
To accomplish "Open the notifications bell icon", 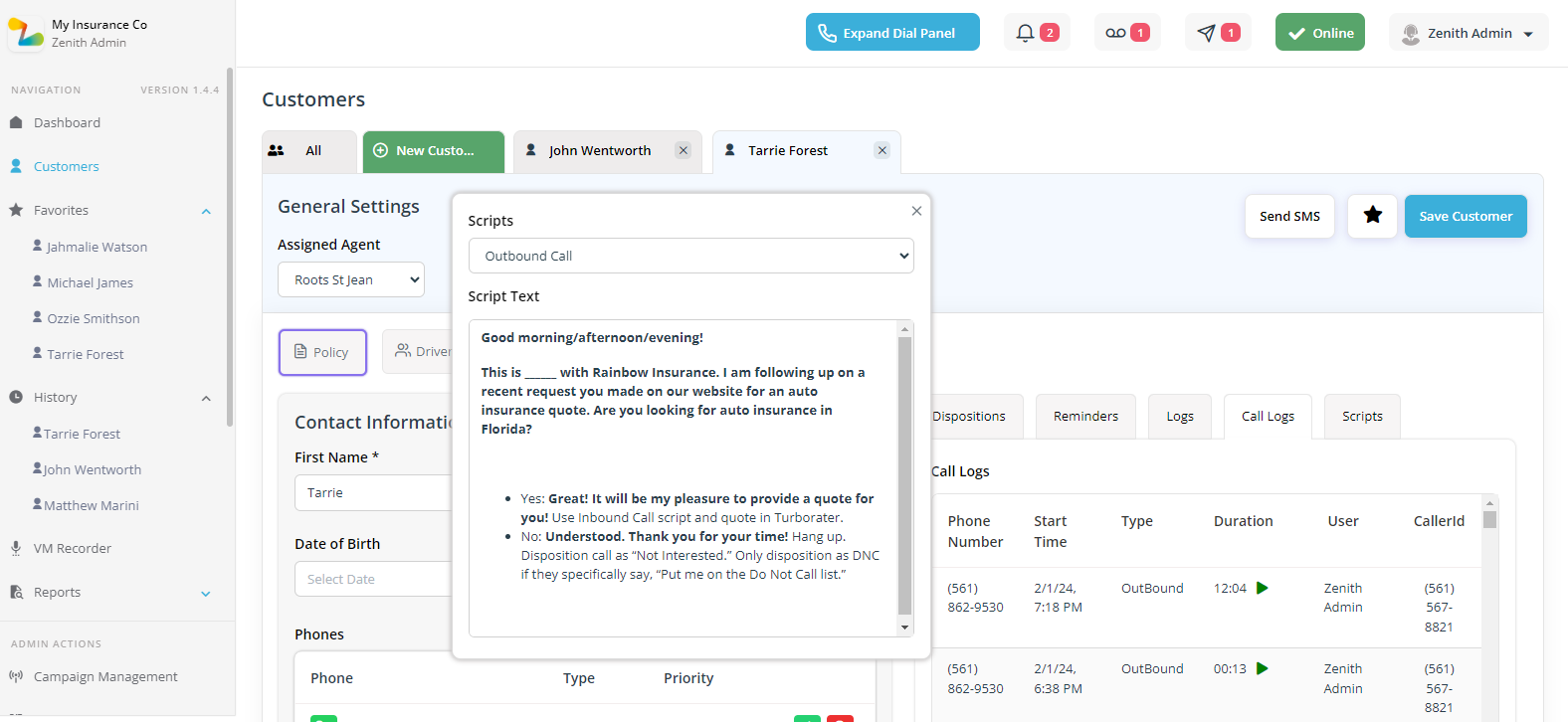I will click(x=1025, y=33).
